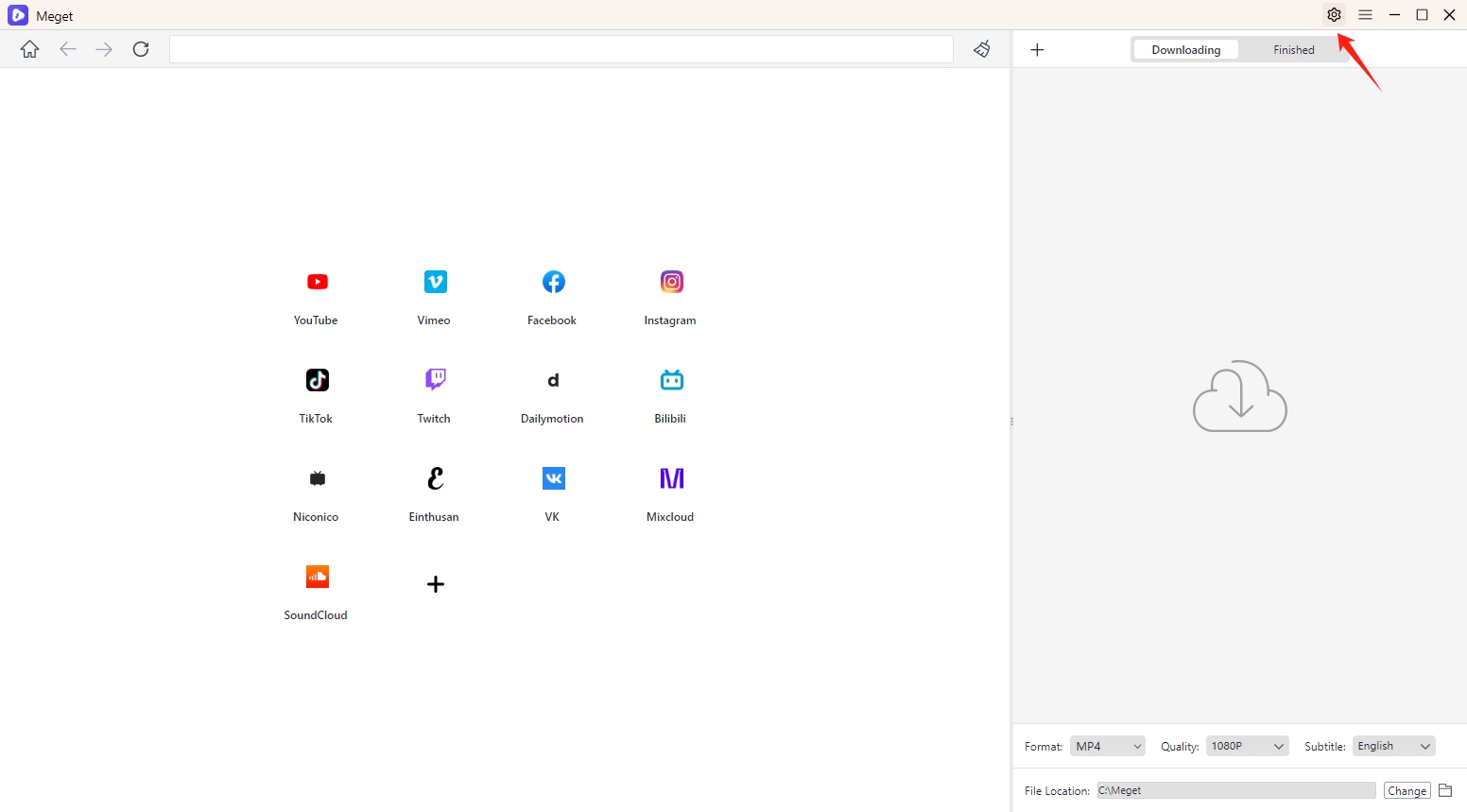Screen dimensions: 1467x812
Task: Open the Facebook shortcut icon
Action: [x=553, y=282]
